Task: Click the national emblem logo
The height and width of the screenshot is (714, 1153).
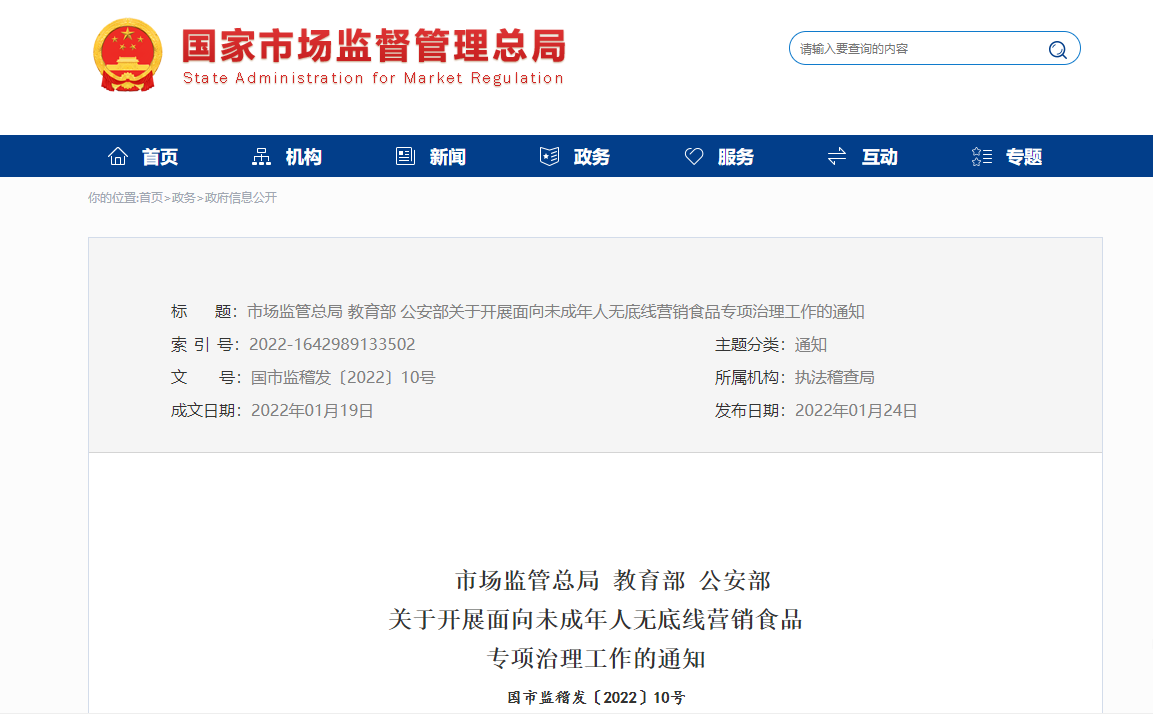Action: point(128,55)
